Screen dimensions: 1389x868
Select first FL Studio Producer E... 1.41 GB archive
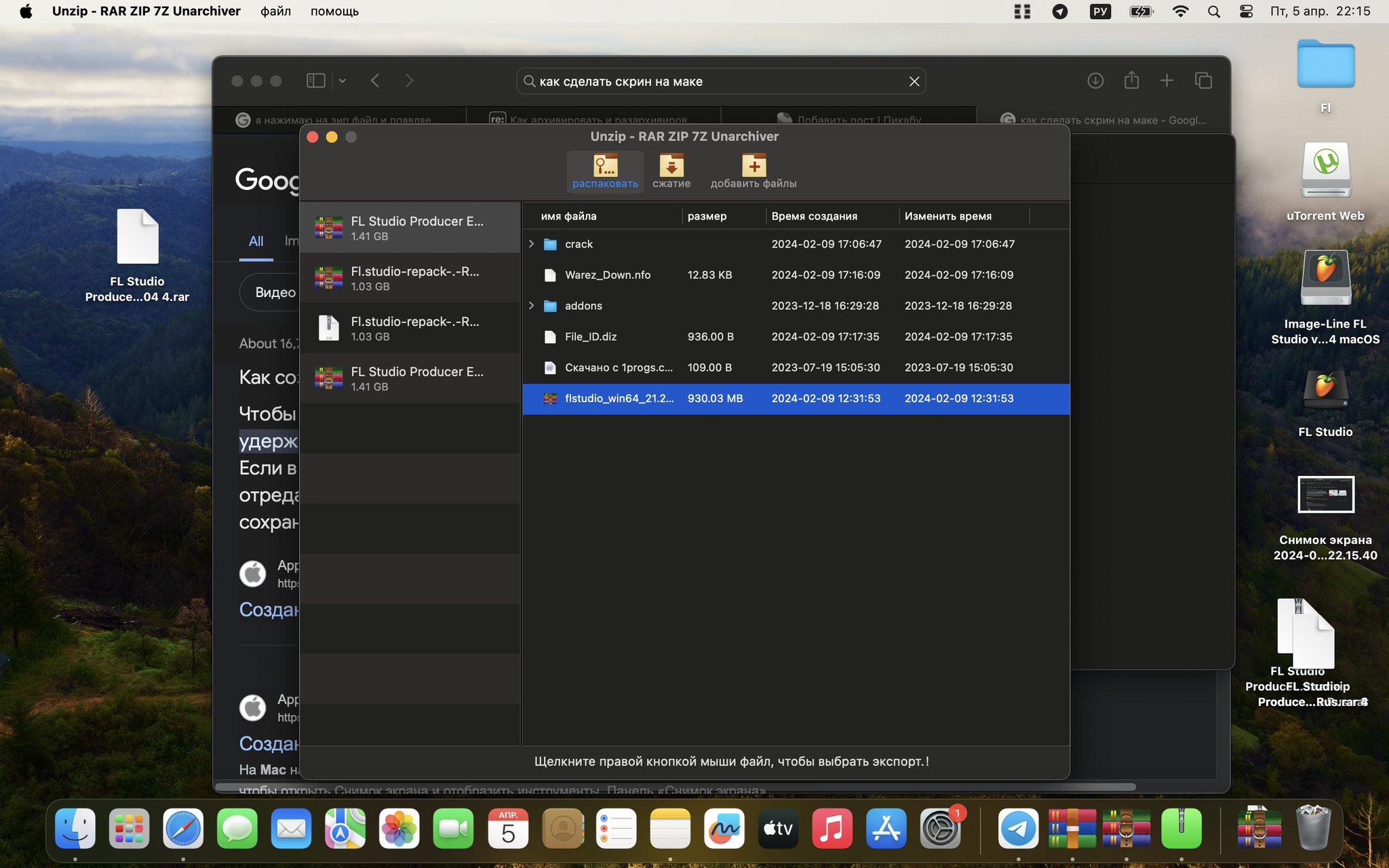[410, 228]
